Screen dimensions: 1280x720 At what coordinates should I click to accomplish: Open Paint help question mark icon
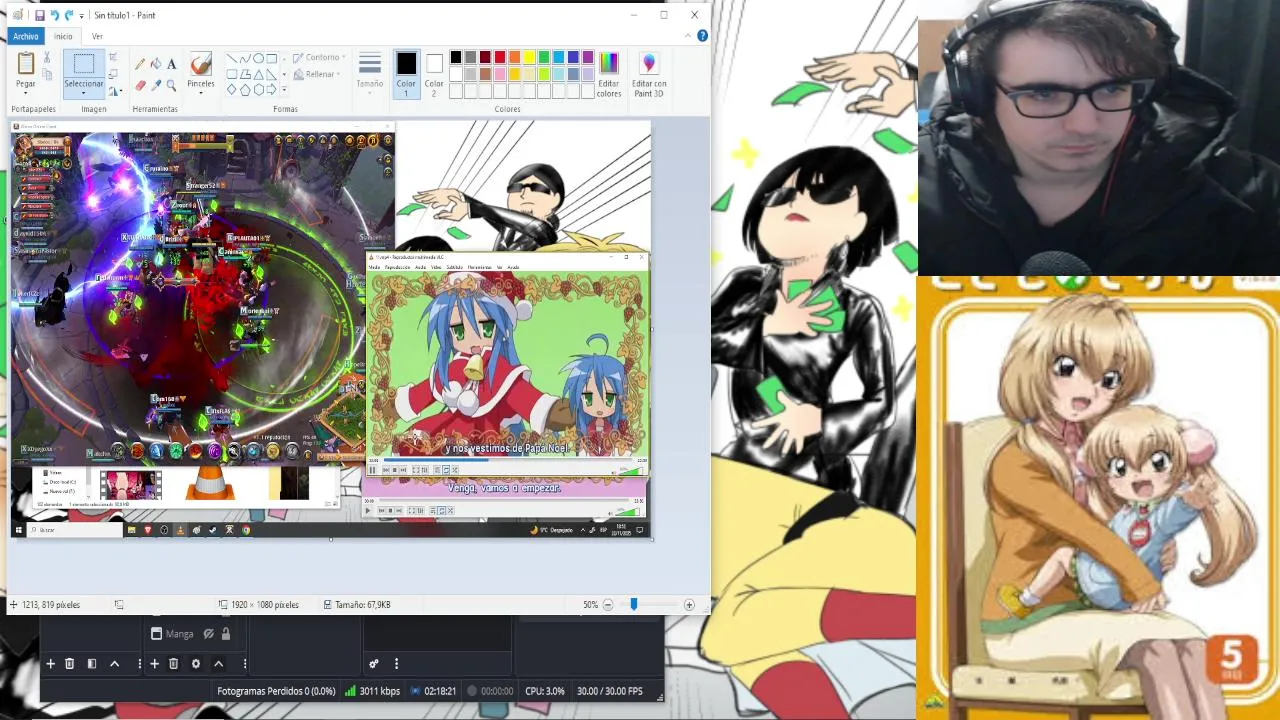(702, 36)
